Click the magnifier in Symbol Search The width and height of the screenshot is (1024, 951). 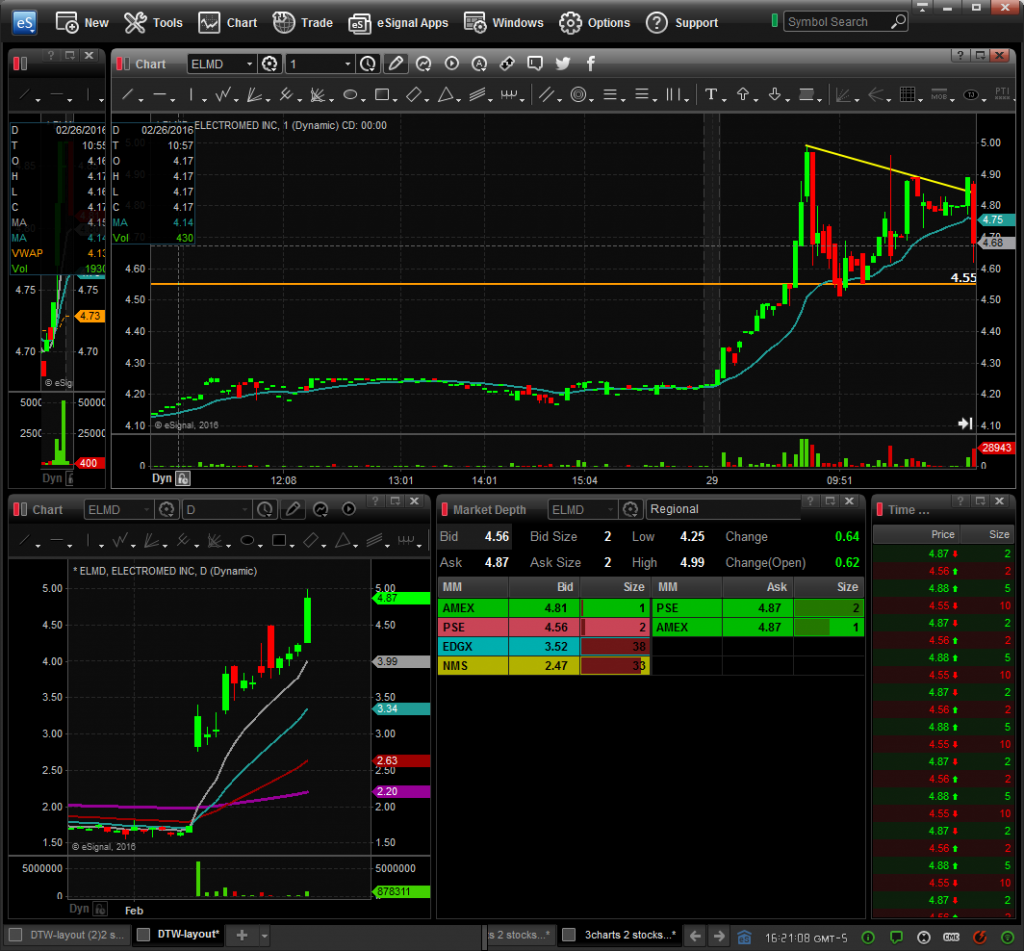coord(898,22)
